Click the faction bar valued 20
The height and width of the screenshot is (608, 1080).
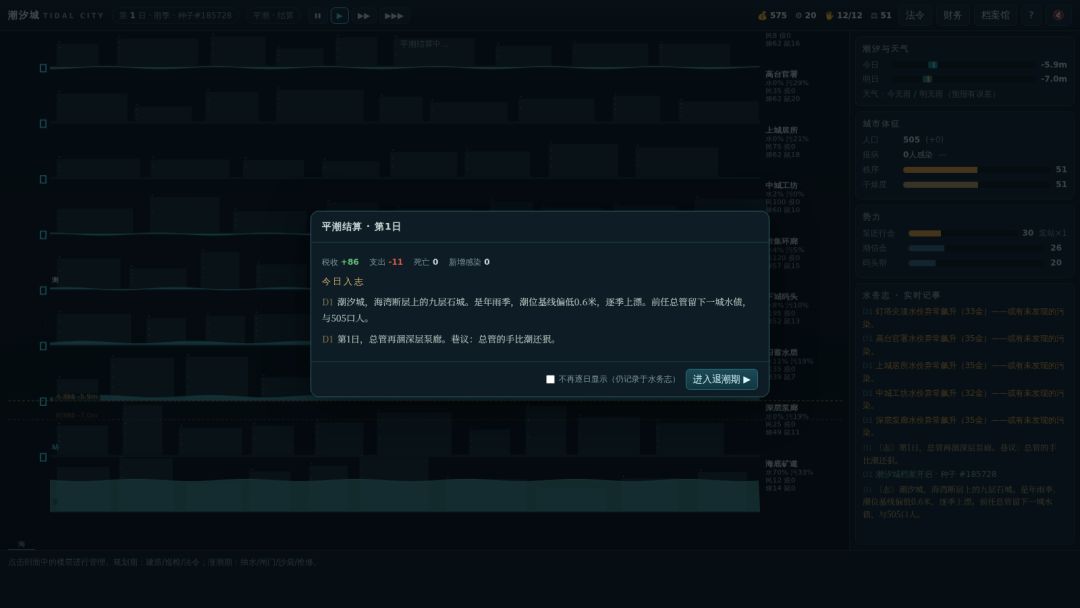coord(975,263)
